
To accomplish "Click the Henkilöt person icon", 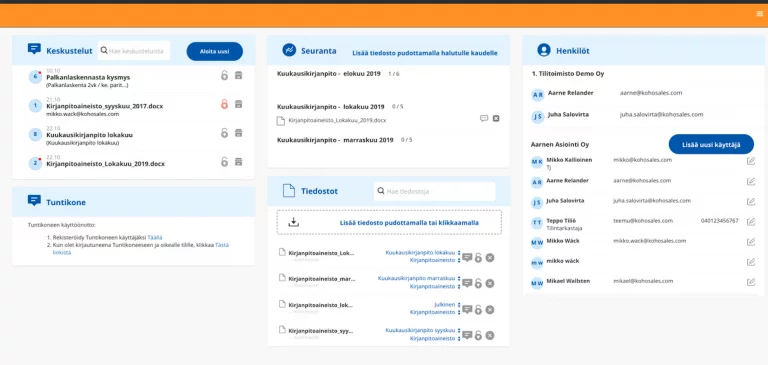I will (x=544, y=50).
